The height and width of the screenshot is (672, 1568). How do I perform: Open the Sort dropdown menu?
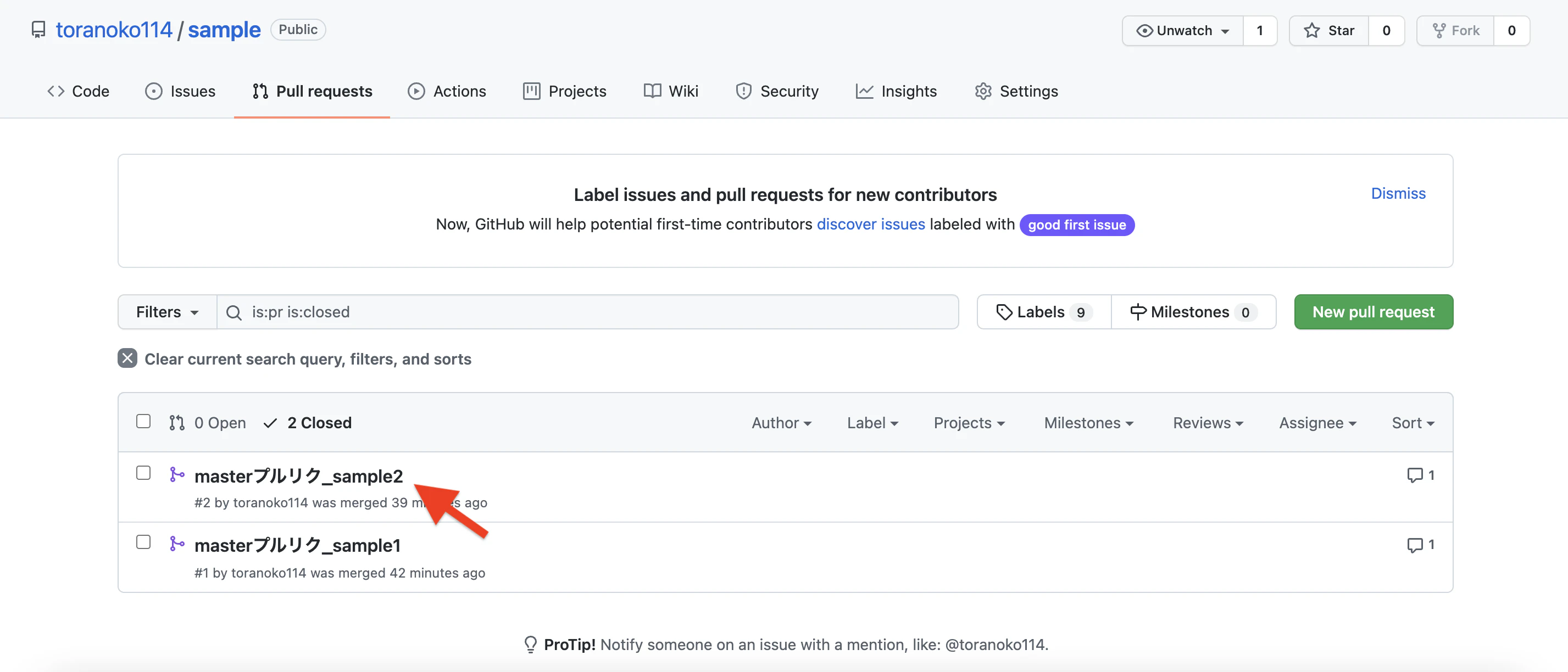1413,423
